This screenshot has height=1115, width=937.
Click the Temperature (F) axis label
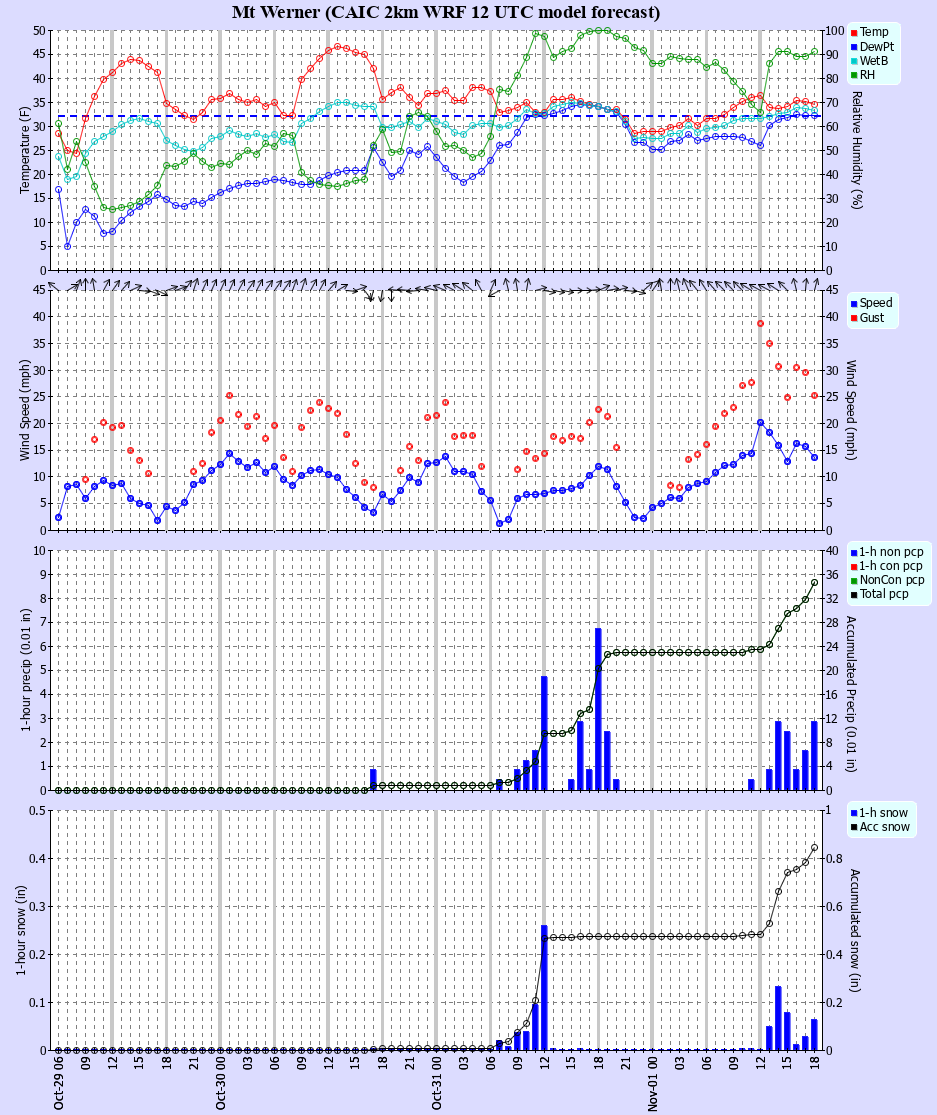pyautogui.click(x=24, y=151)
